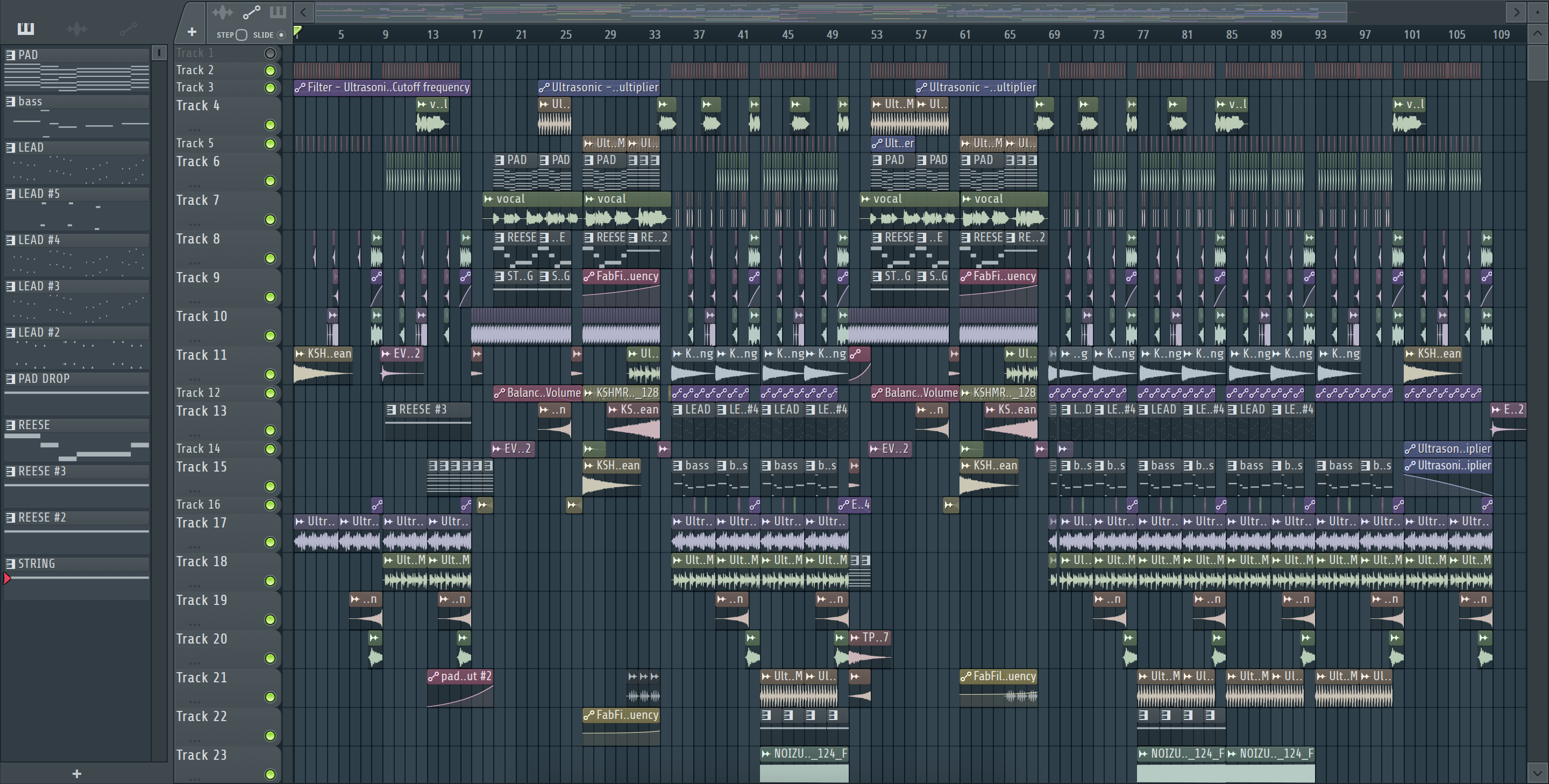Click bar 33 on the timeline ruler
This screenshot has height=784, width=1549.
click(654, 34)
